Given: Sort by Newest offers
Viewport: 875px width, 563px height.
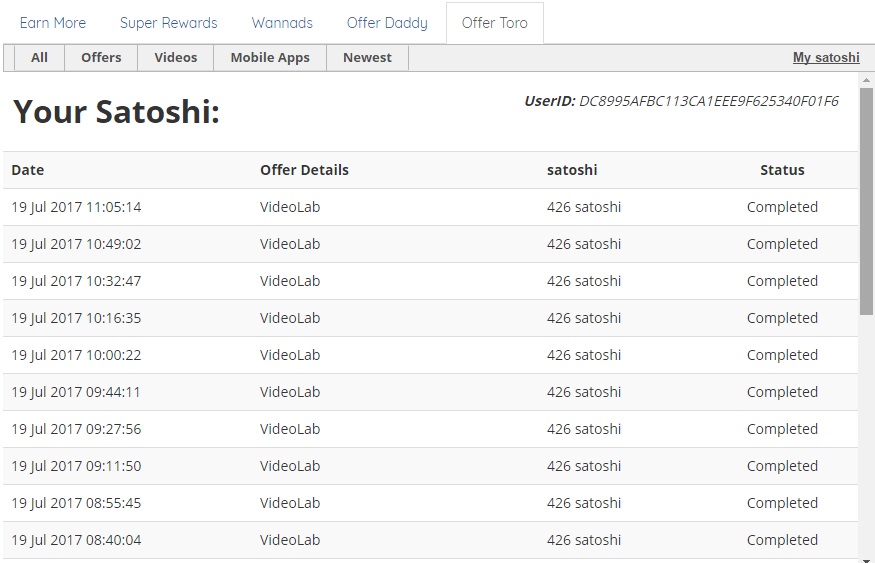Looking at the screenshot, I should [x=367, y=58].
